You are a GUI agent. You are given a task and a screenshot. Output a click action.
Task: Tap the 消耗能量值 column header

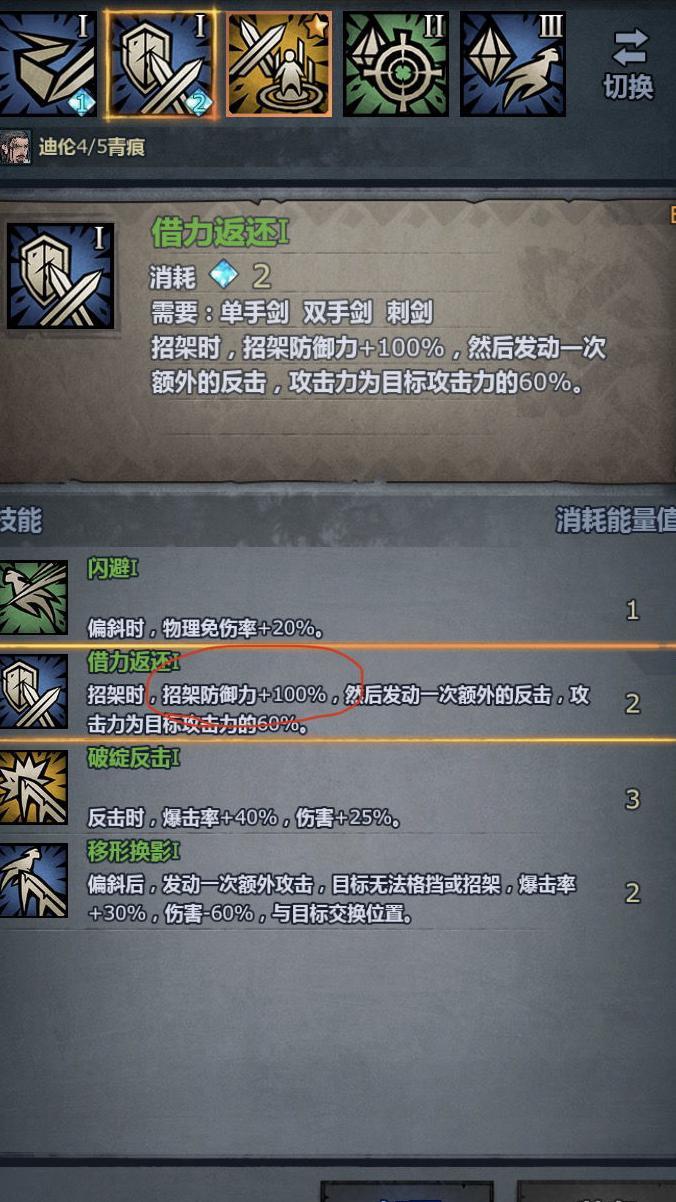click(x=615, y=520)
